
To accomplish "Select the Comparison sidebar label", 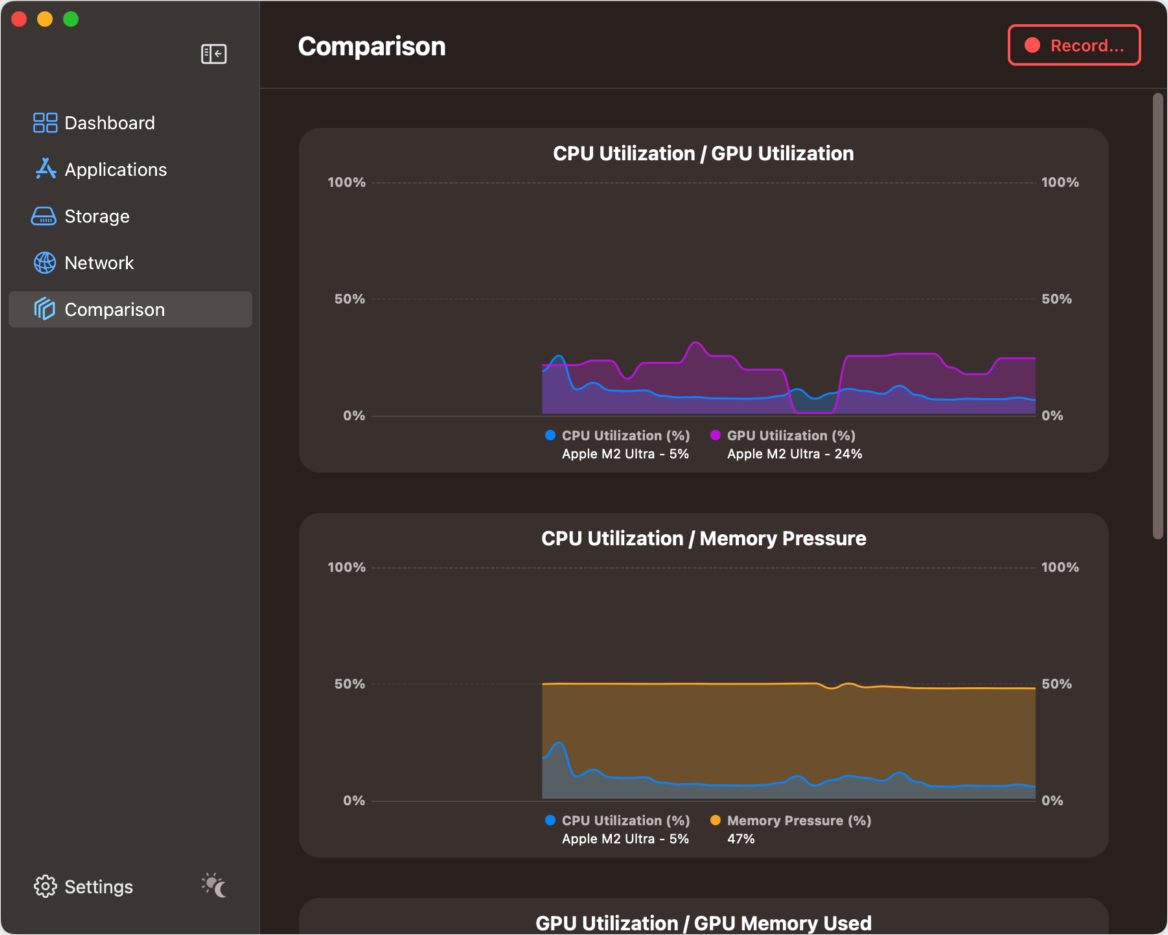I will point(115,310).
